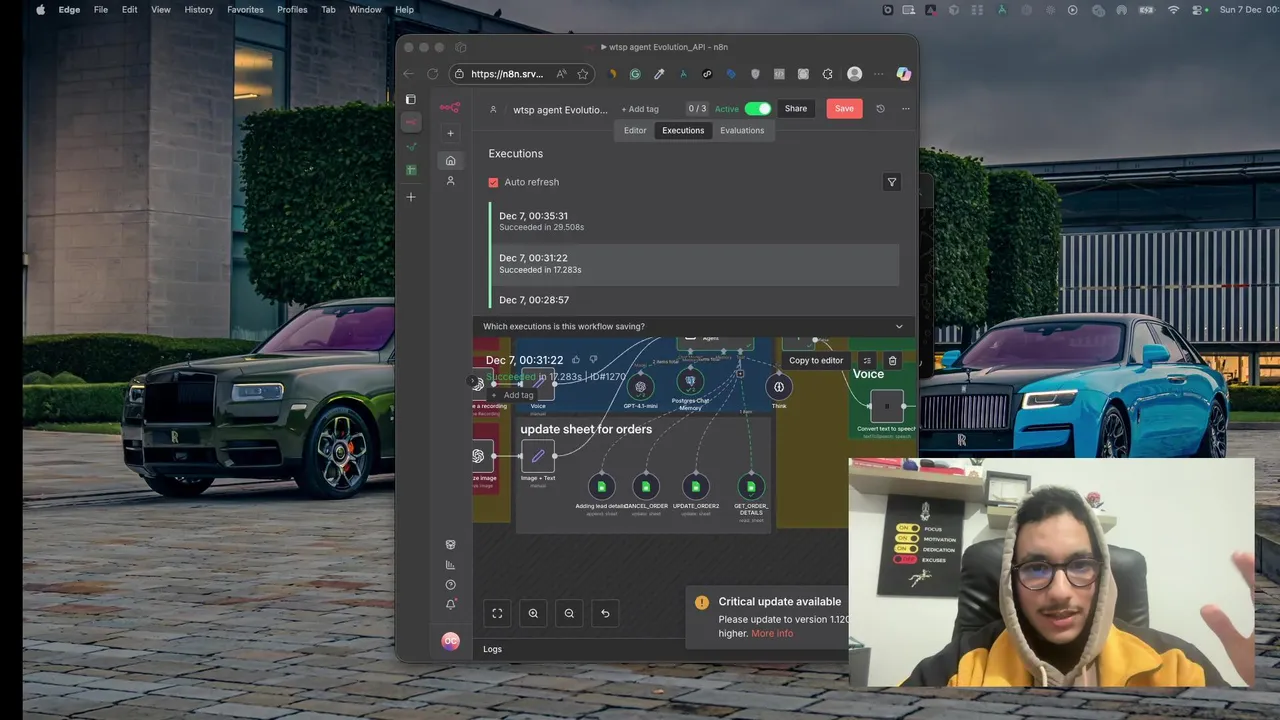Delete the execution with trash icon

pyautogui.click(x=893, y=360)
